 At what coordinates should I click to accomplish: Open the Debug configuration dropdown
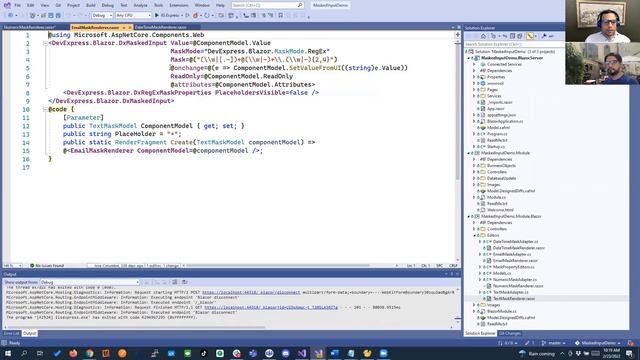[x=102, y=15]
